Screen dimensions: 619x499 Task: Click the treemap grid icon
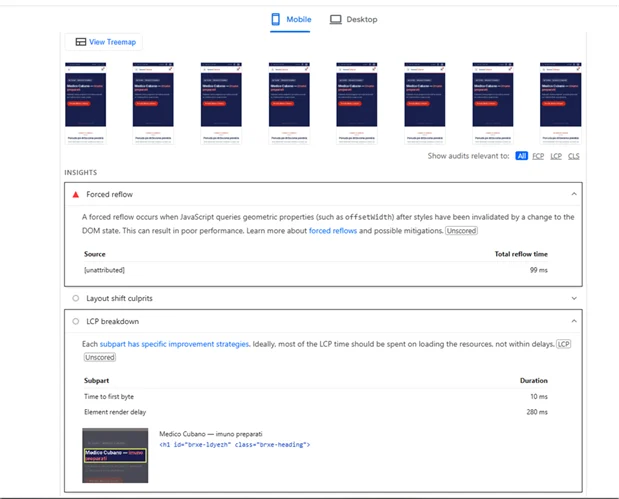click(x=81, y=42)
